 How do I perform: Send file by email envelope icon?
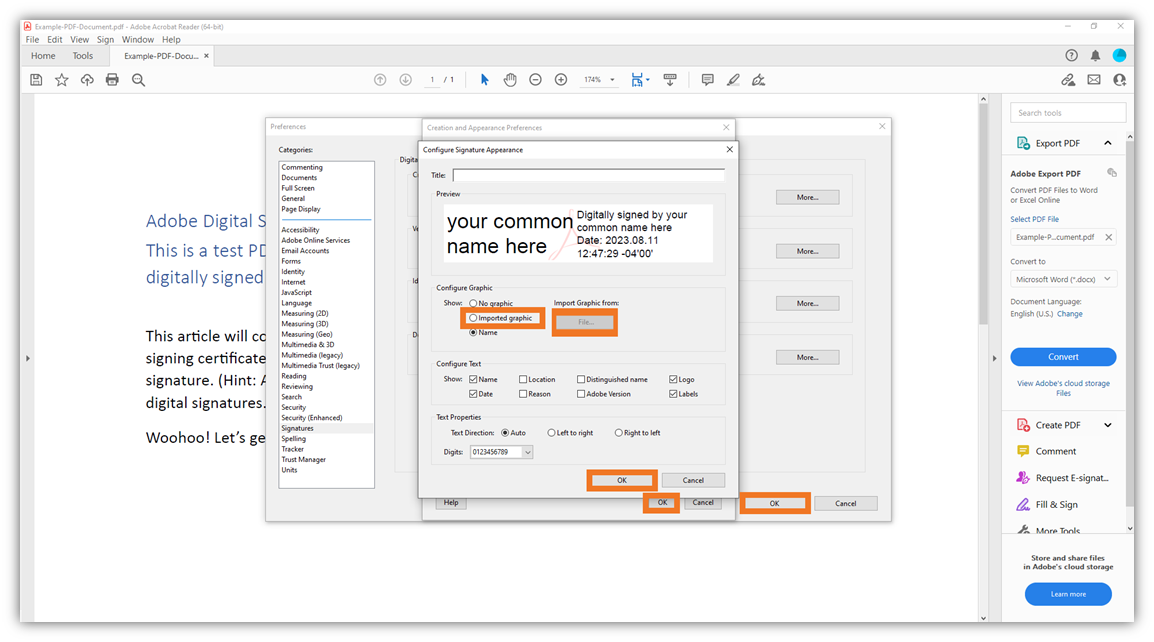click(x=1094, y=80)
